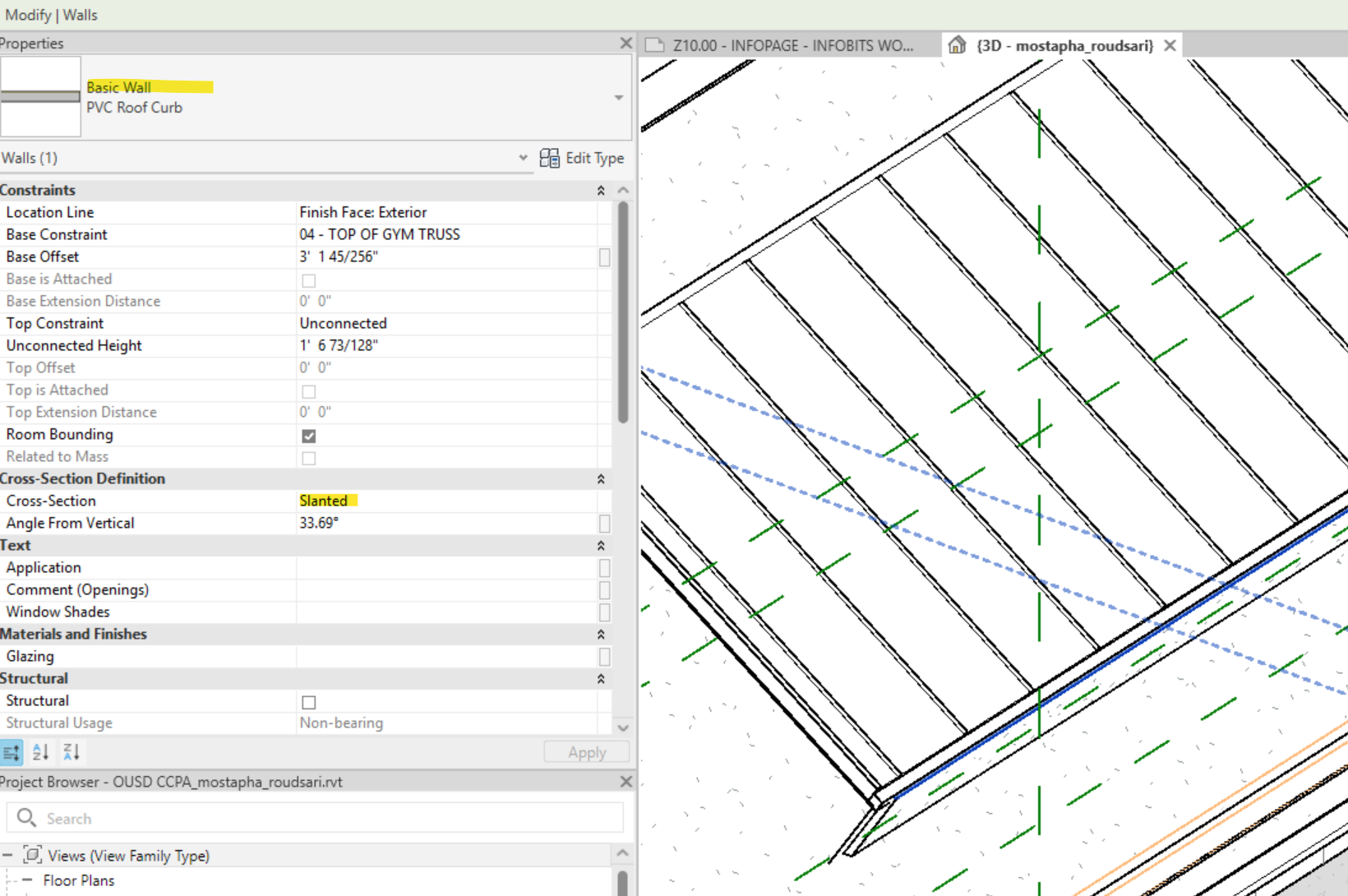Toggle the Related to Mass checkbox
The image size is (1348, 896).
click(x=309, y=458)
